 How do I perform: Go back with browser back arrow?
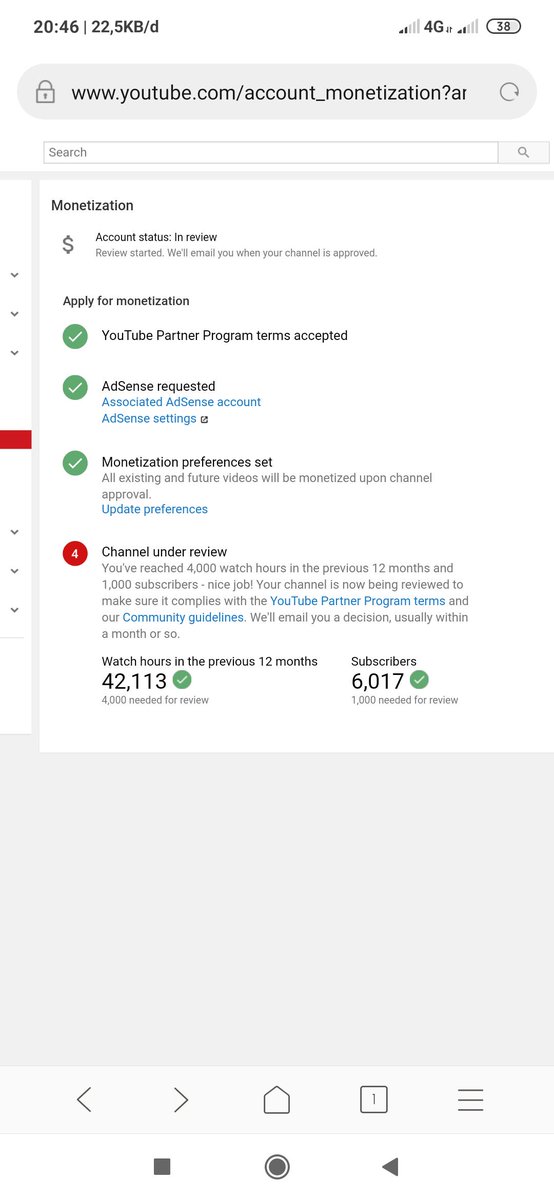tap(84, 1100)
